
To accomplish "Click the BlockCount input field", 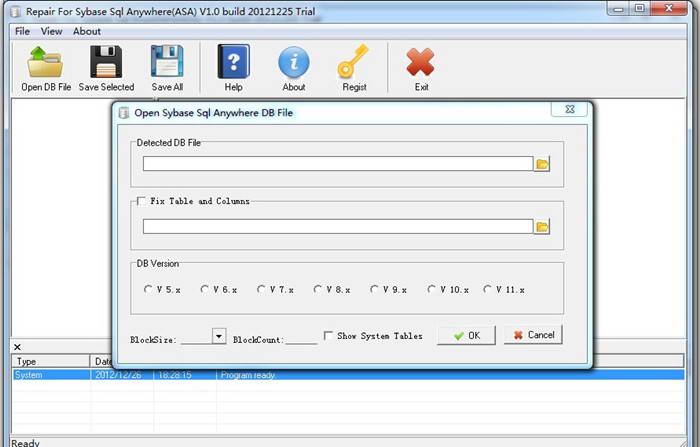I will (x=301, y=338).
